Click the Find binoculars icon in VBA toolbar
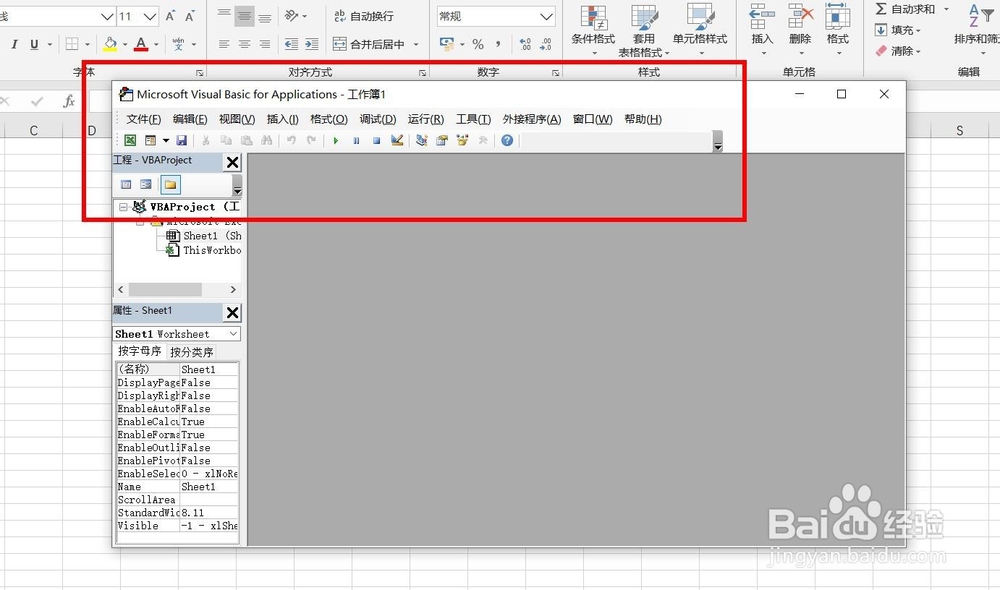1000x590 pixels. point(267,140)
